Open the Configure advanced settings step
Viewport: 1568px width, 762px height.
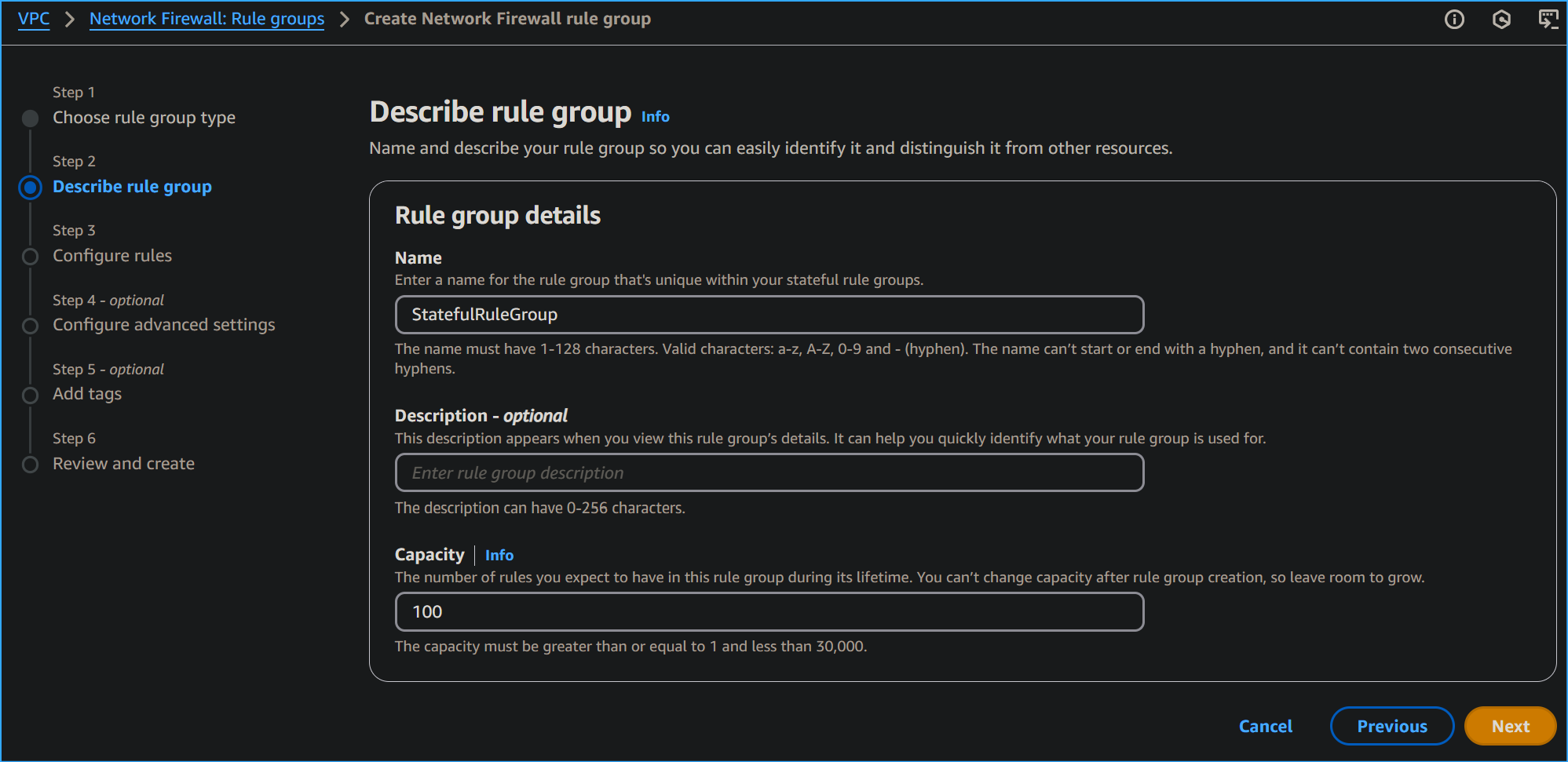tap(163, 324)
